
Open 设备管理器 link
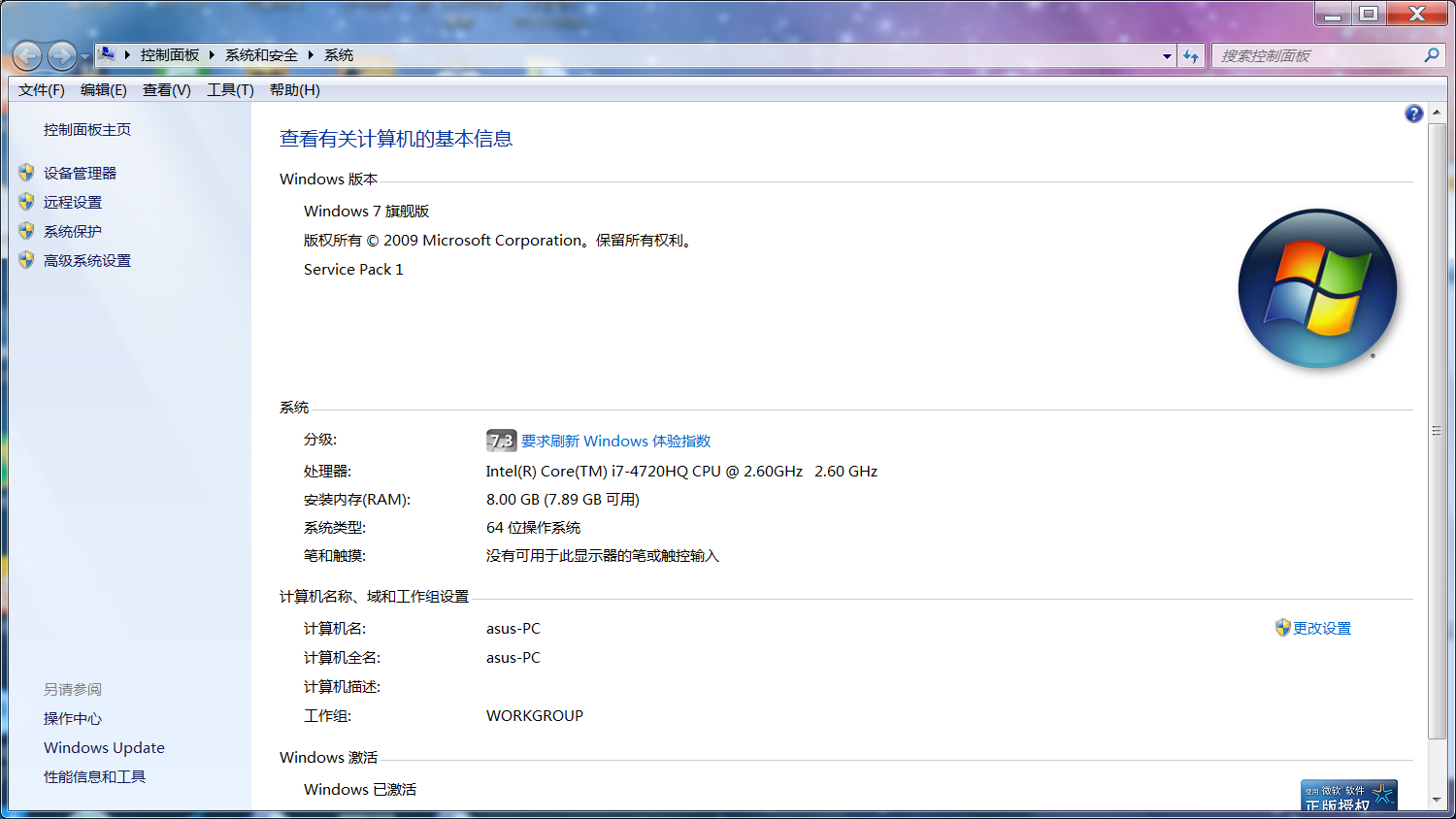[x=80, y=174]
